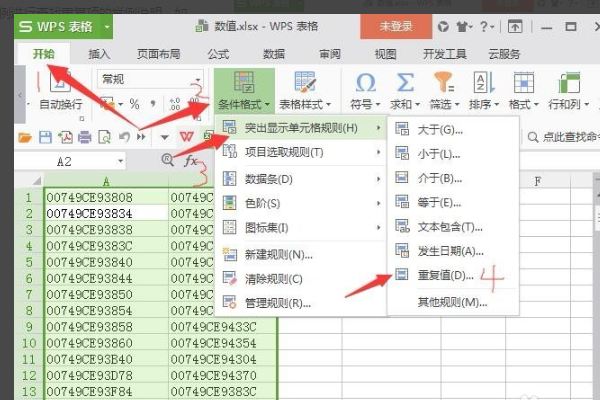Choose 清除规则(C) menu entry

pos(300,279)
